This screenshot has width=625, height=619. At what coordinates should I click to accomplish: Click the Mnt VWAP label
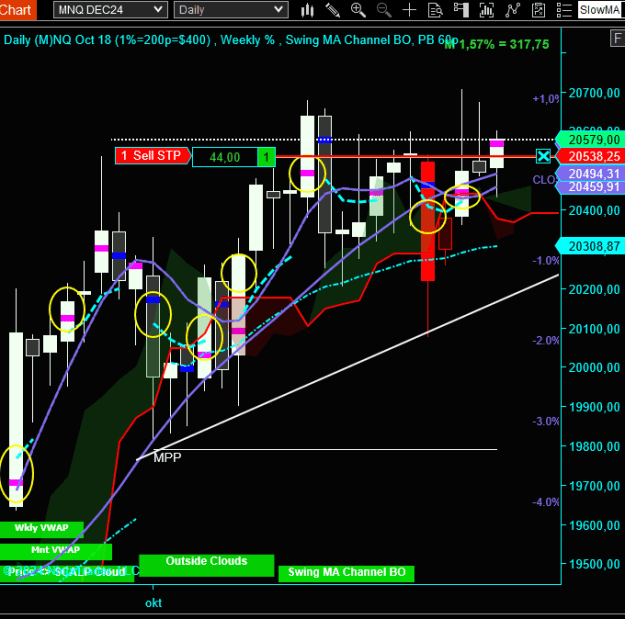coord(56,550)
